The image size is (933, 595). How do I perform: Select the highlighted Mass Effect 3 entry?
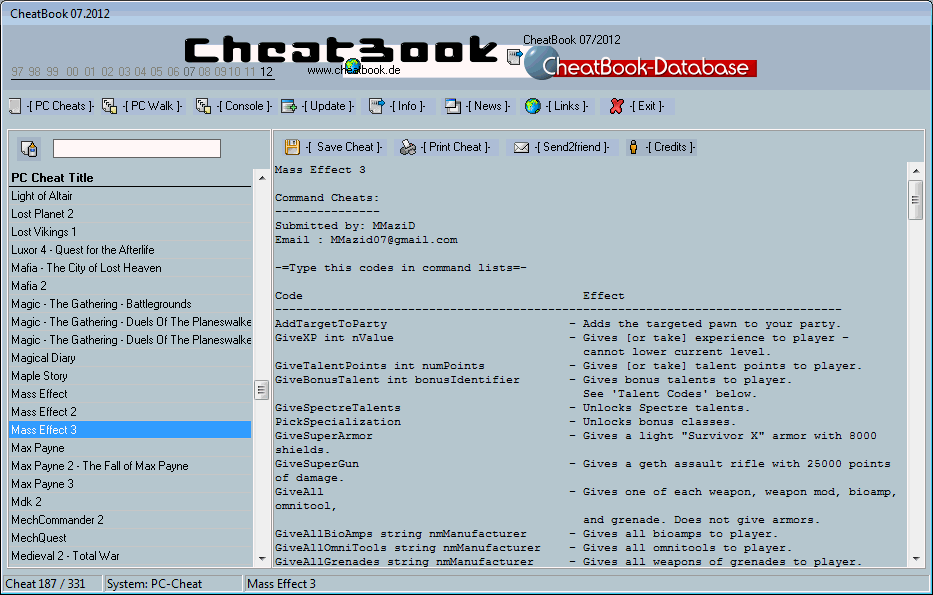(130, 430)
